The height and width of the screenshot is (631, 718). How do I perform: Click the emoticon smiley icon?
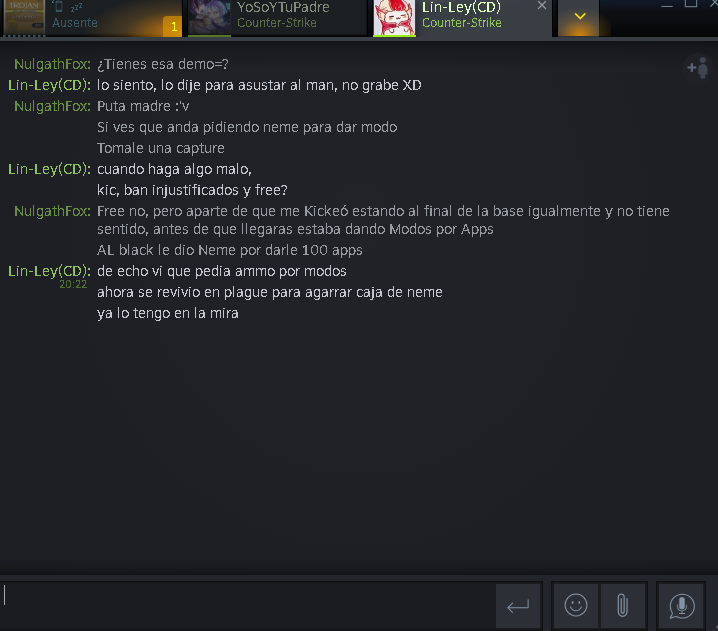pos(576,605)
